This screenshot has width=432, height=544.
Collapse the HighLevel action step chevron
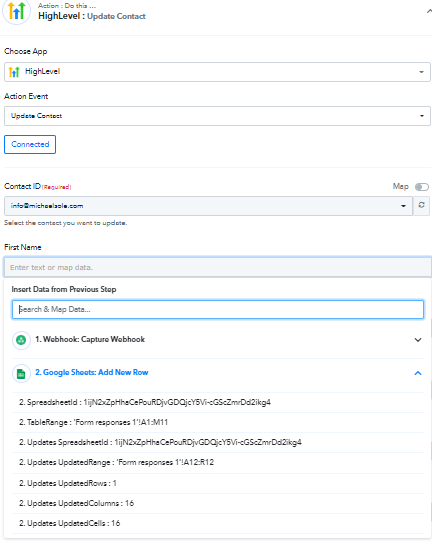[429, 11]
